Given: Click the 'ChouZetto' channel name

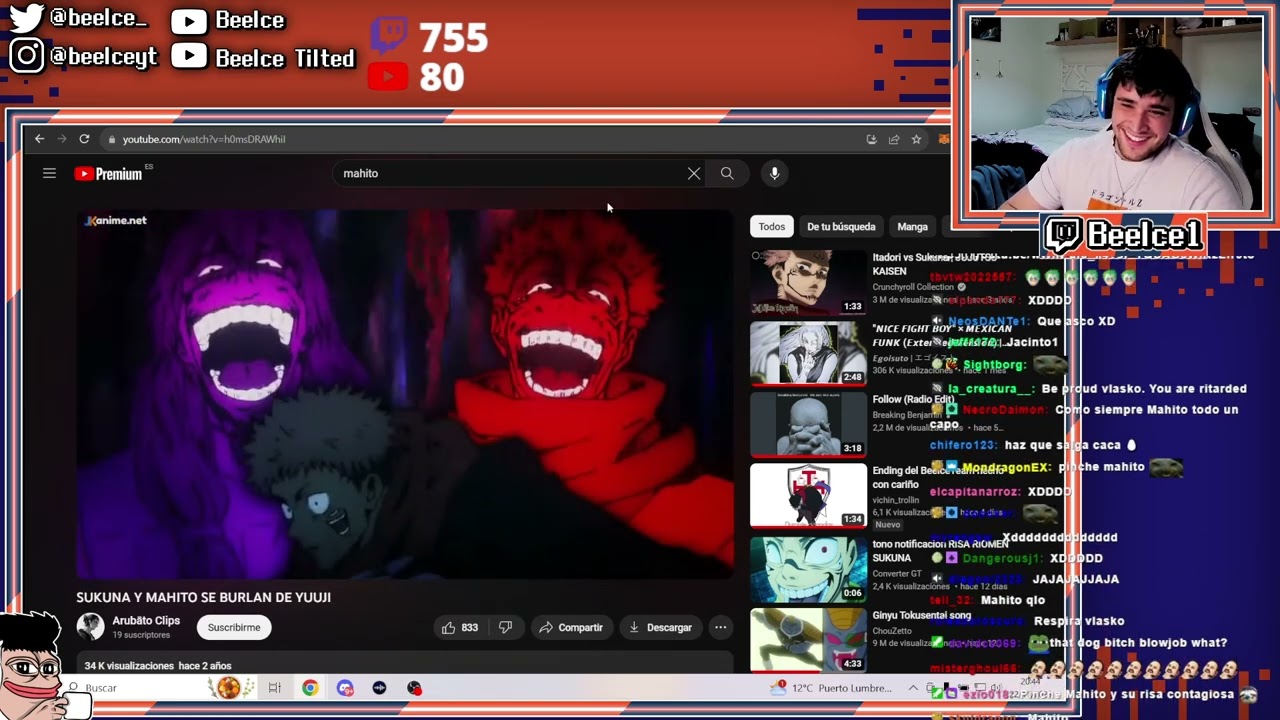Looking at the screenshot, I should click(893, 631).
